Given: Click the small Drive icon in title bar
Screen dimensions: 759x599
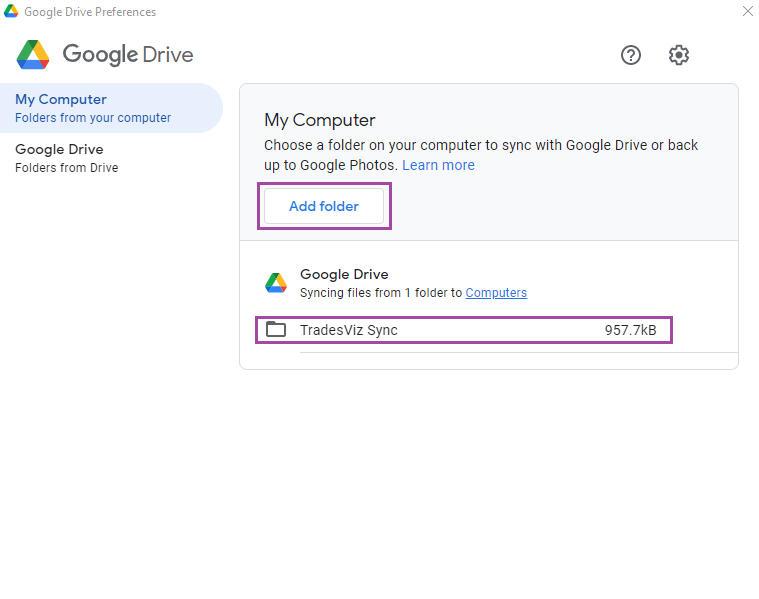Looking at the screenshot, I should 11,12.
